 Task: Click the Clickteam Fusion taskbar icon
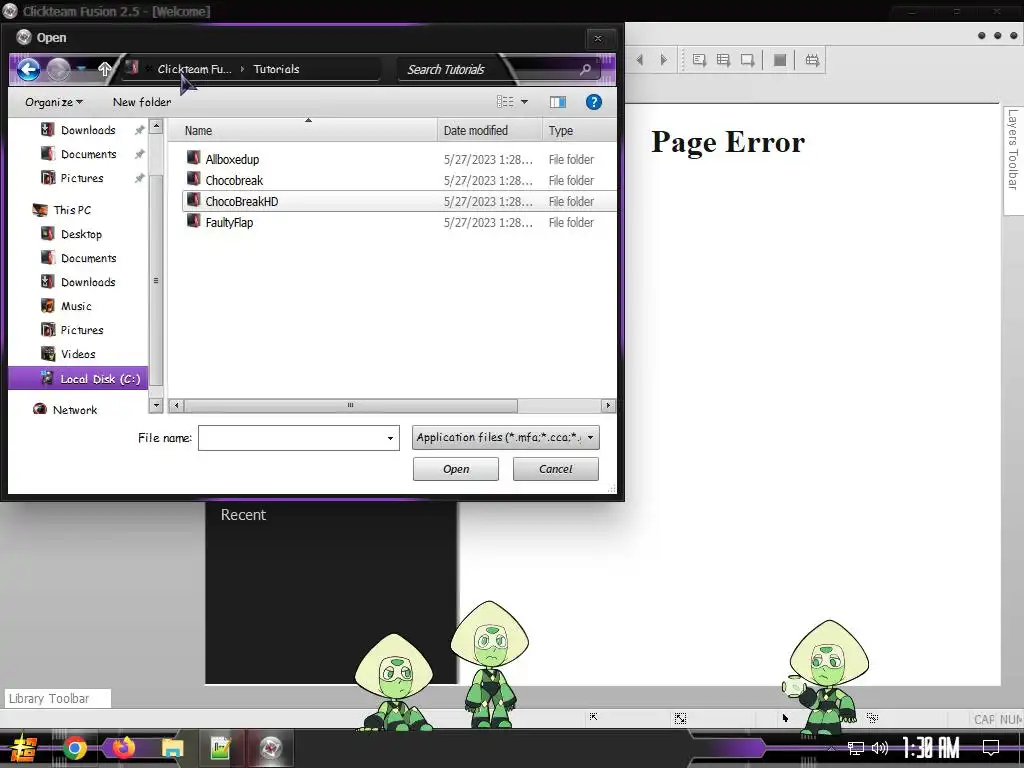tap(270, 748)
